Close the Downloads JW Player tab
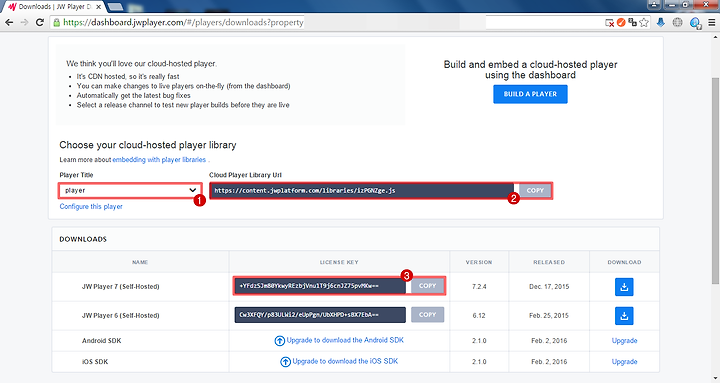 [98, 7]
